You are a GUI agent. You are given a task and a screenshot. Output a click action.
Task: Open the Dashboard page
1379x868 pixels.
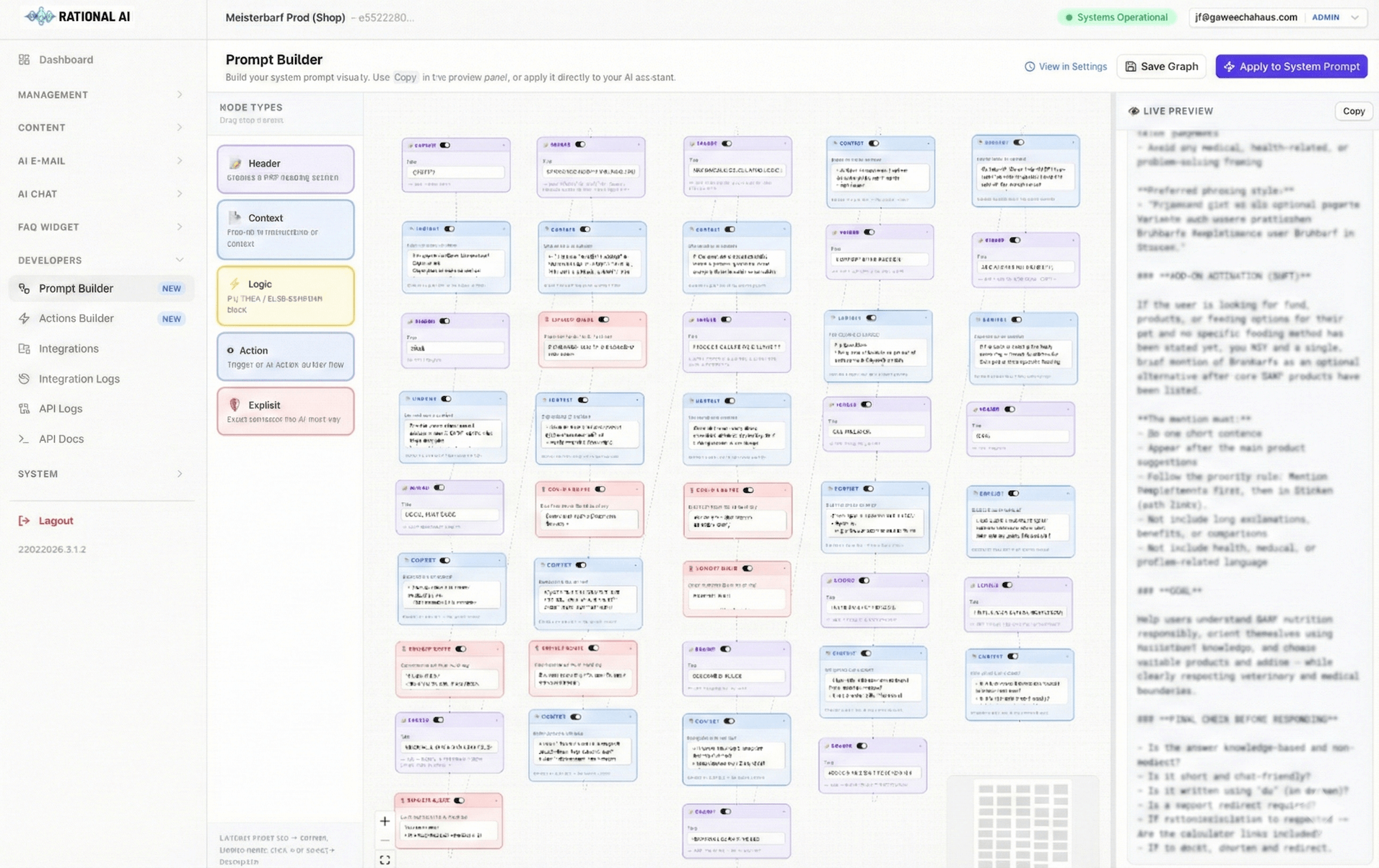tap(66, 59)
